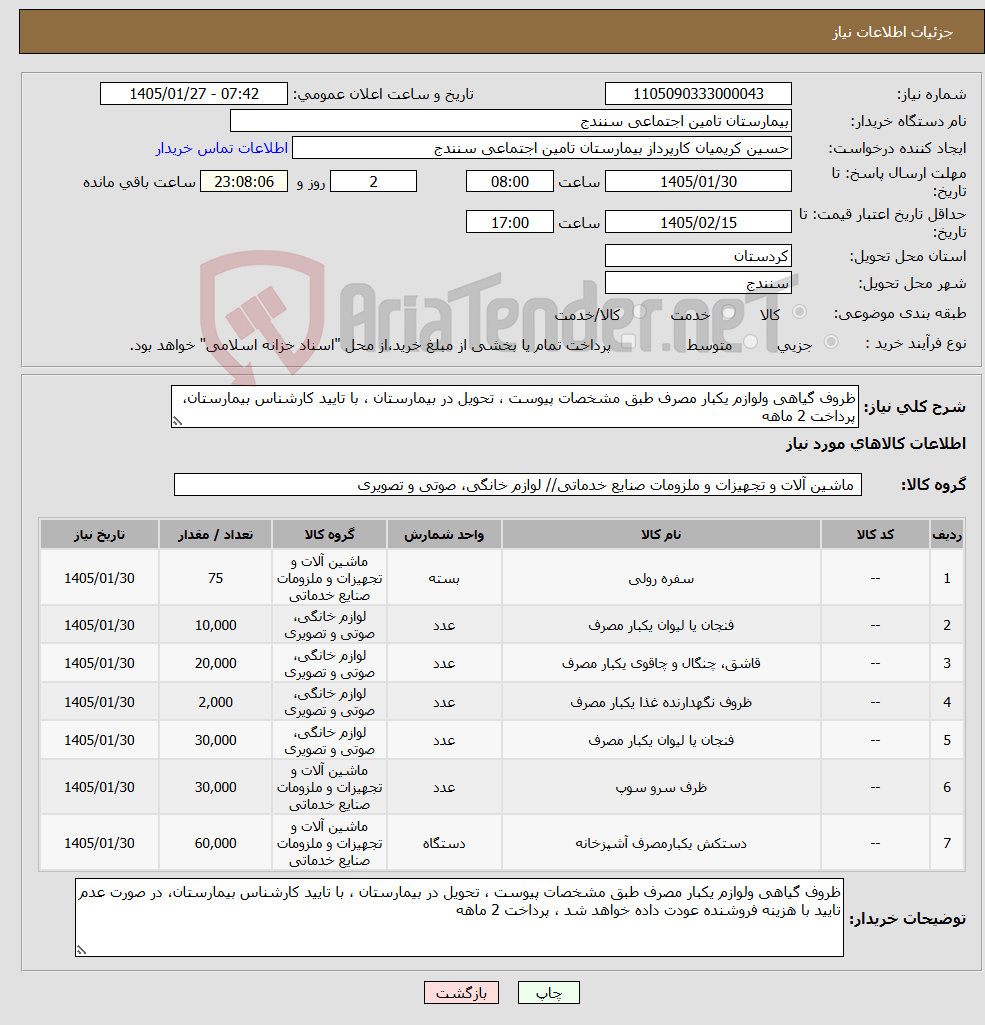985x1025 pixels.
Task: Click the quantity 10,000 cell
Action: click(215, 625)
